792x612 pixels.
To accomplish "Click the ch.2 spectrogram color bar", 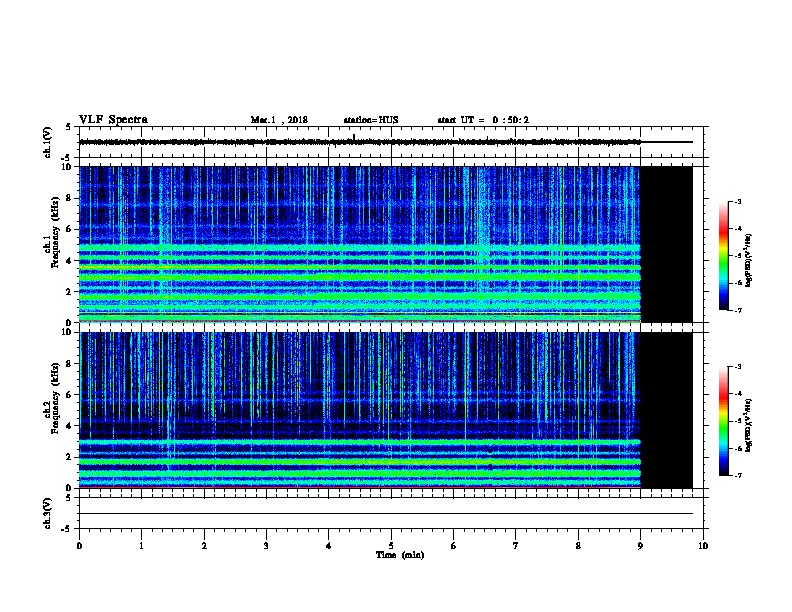I will 724,421.
